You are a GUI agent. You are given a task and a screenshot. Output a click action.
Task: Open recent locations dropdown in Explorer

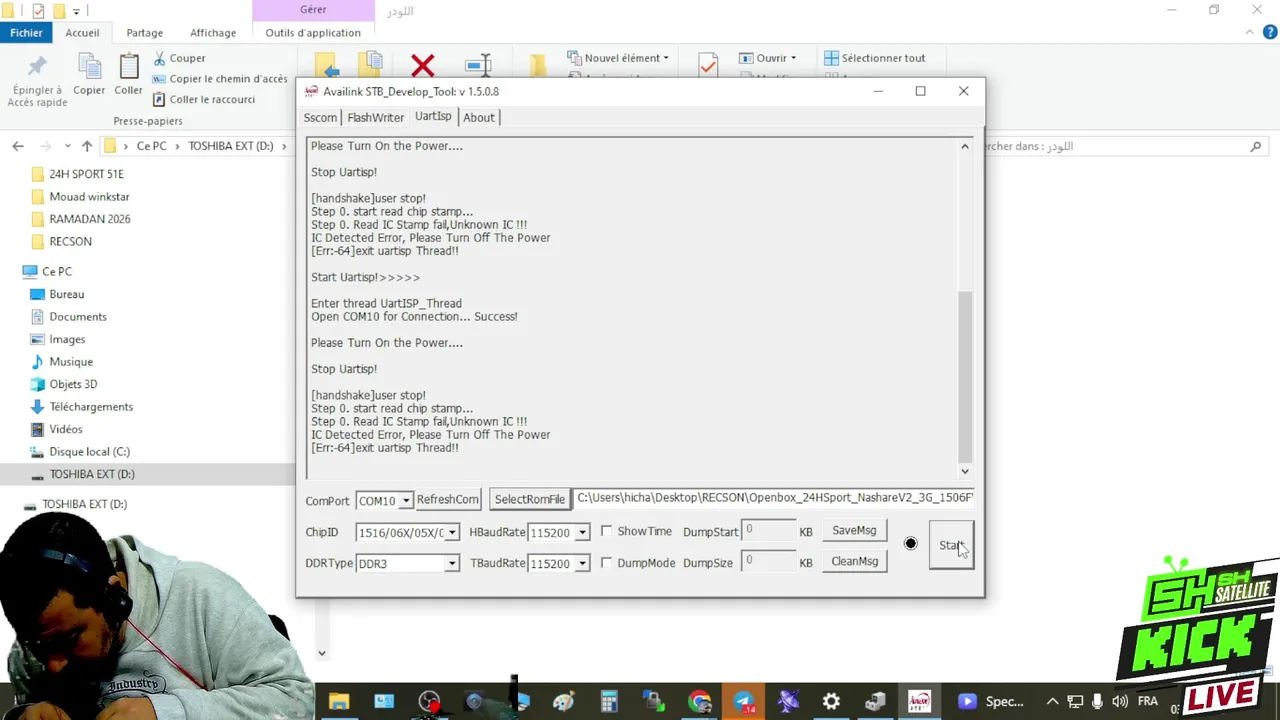pos(67,146)
